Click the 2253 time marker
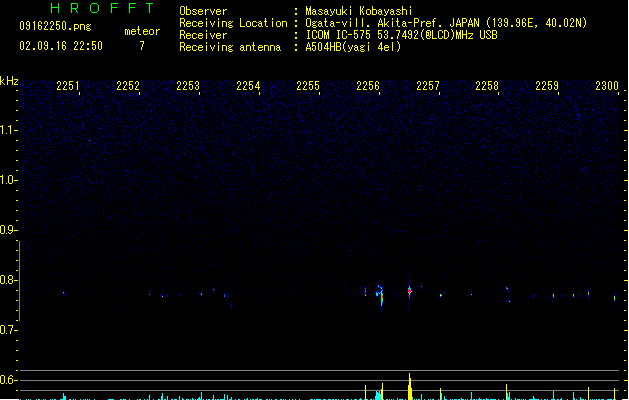Screen dimensions: 629x400 tap(188, 86)
